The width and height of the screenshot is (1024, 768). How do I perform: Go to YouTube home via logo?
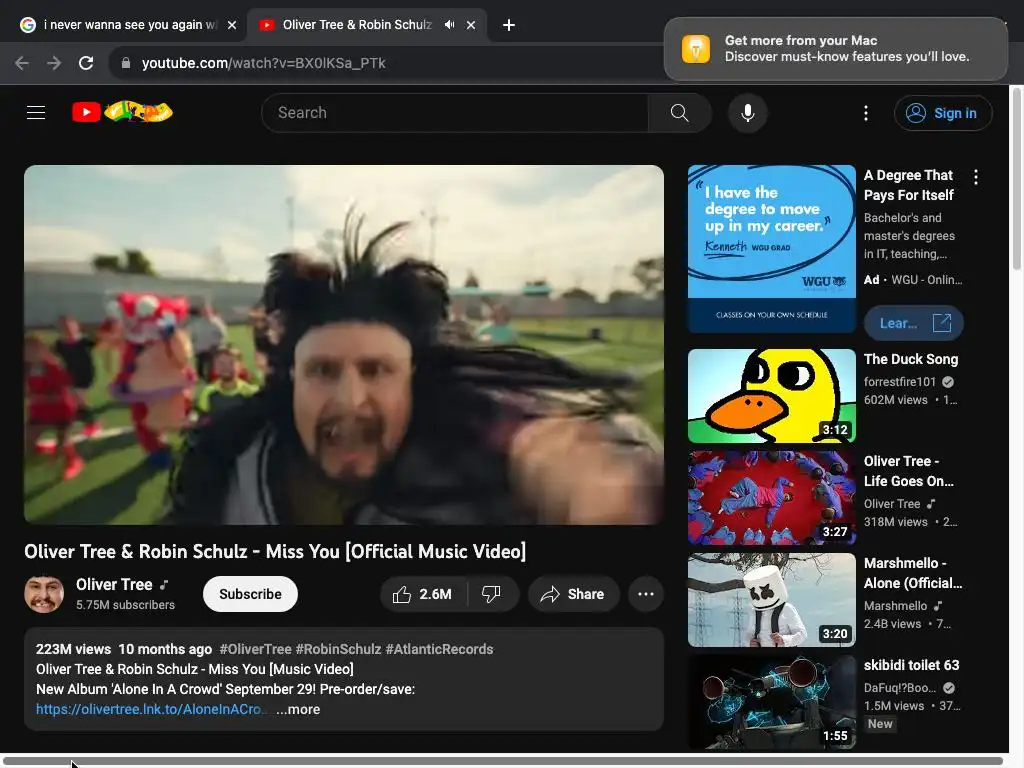tap(122, 112)
